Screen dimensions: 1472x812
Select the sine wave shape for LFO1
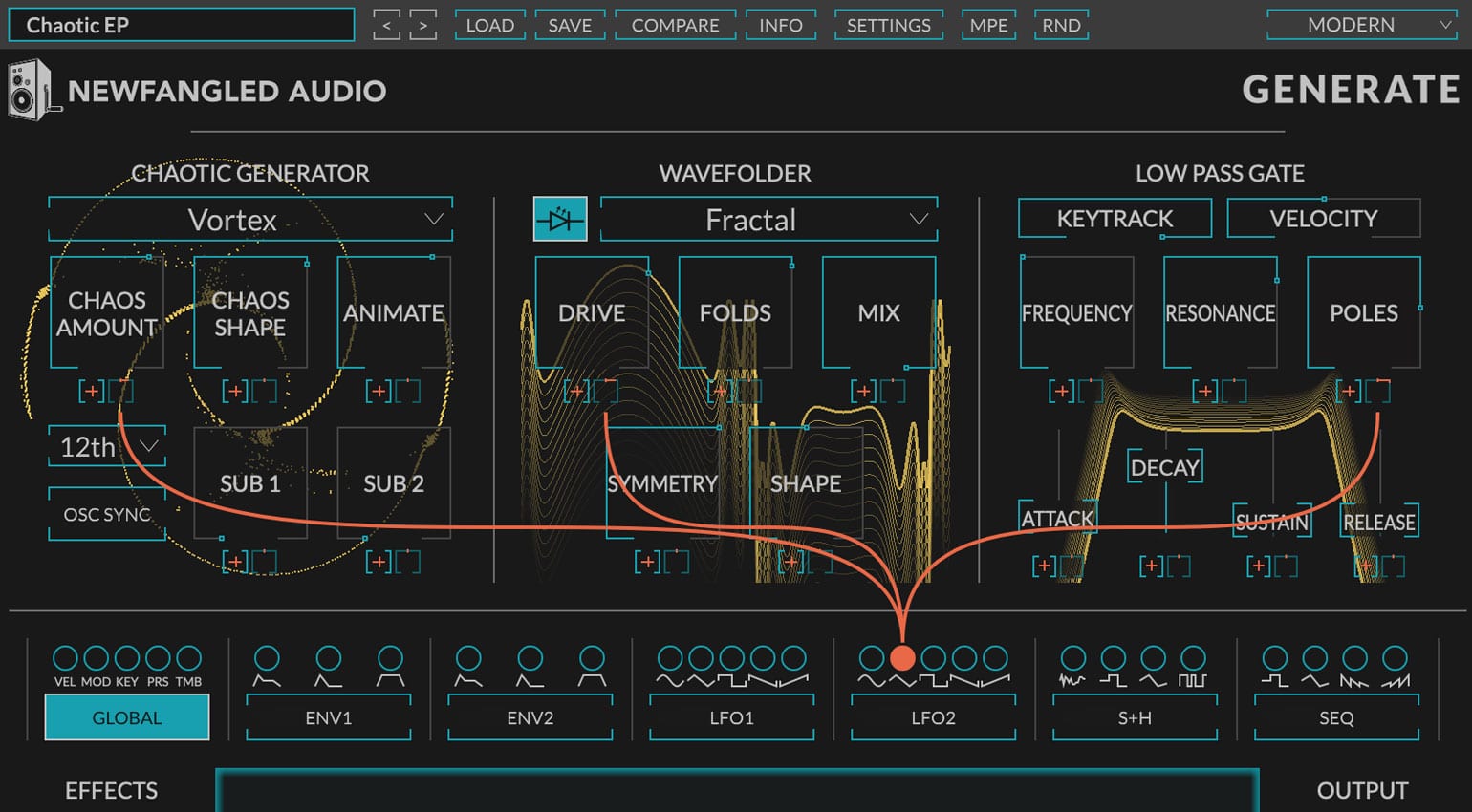pyautogui.click(x=672, y=659)
